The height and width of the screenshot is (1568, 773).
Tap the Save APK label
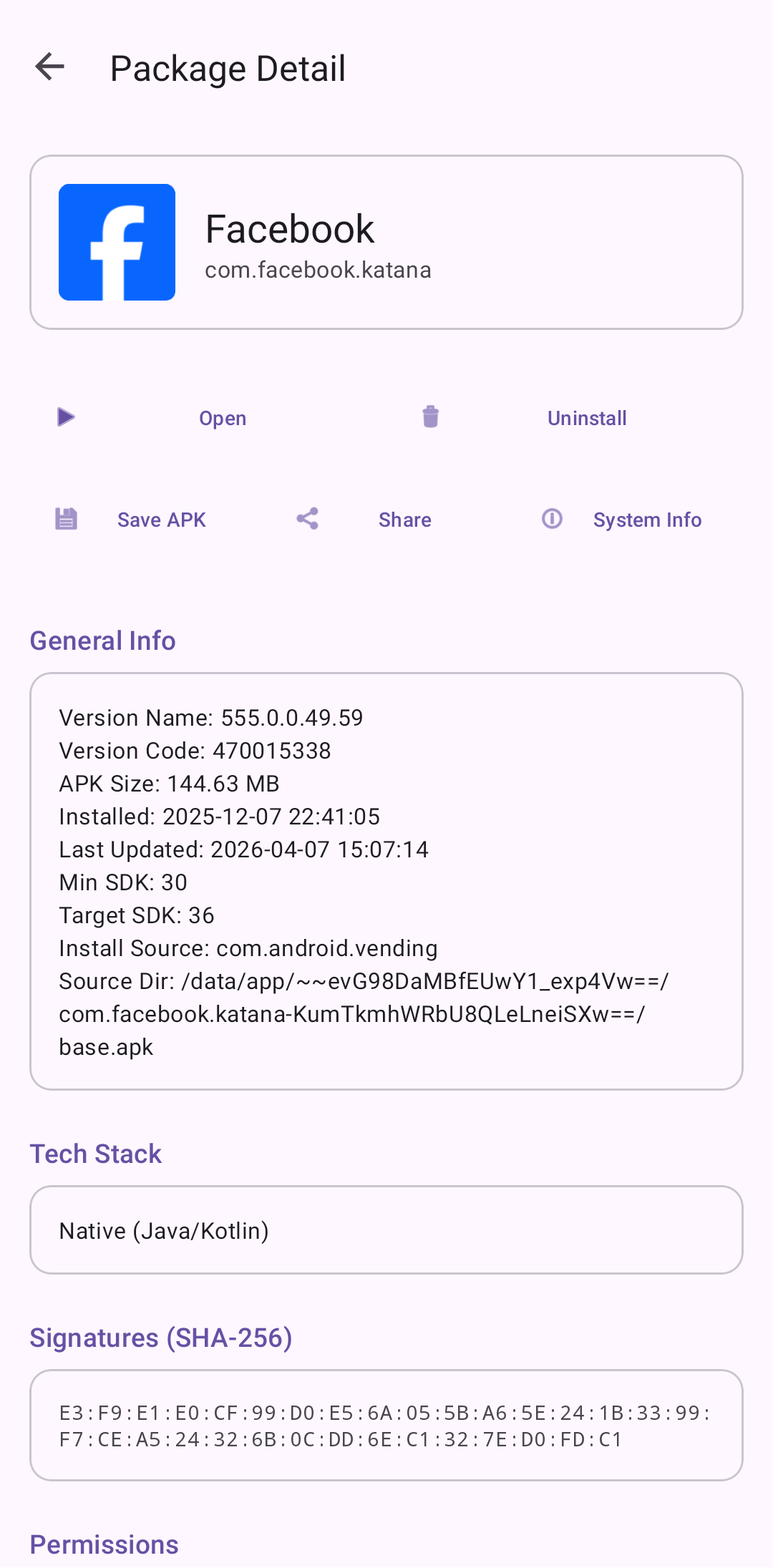pos(162,520)
